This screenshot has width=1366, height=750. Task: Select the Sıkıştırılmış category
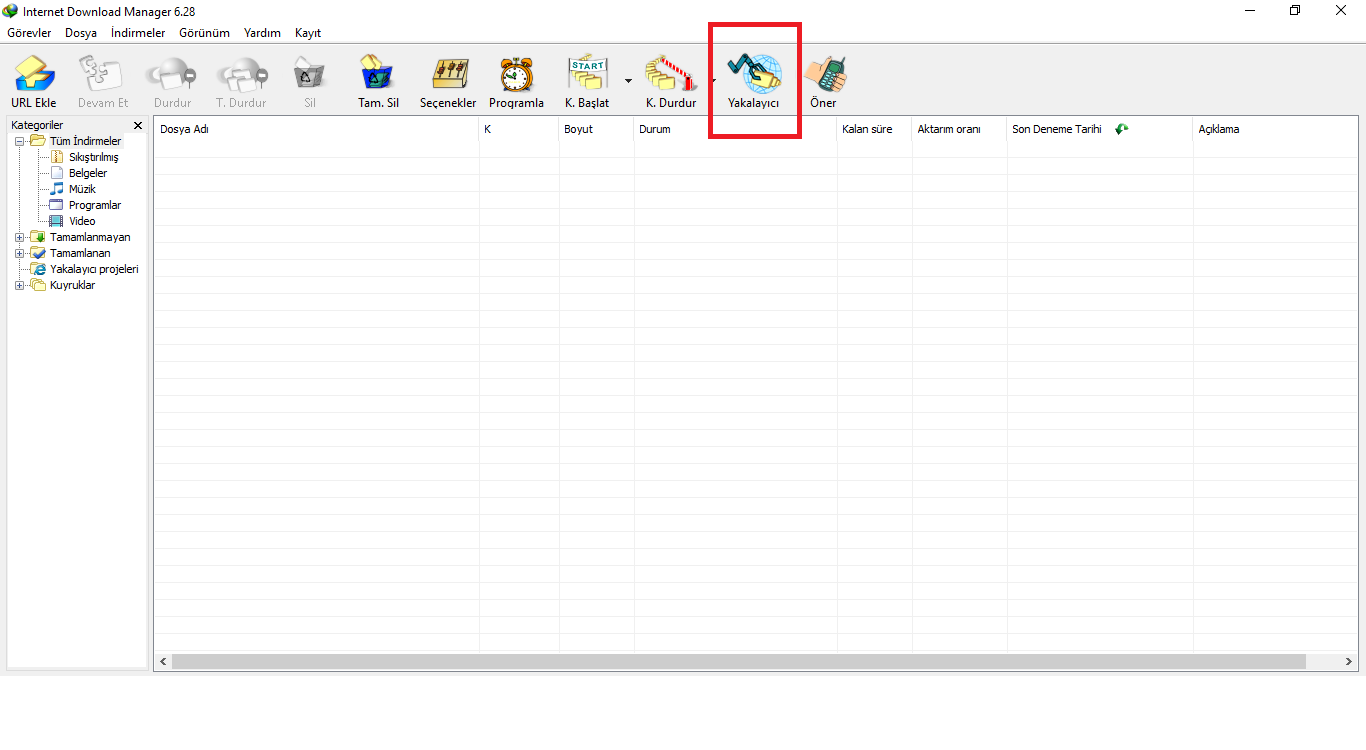(94, 157)
